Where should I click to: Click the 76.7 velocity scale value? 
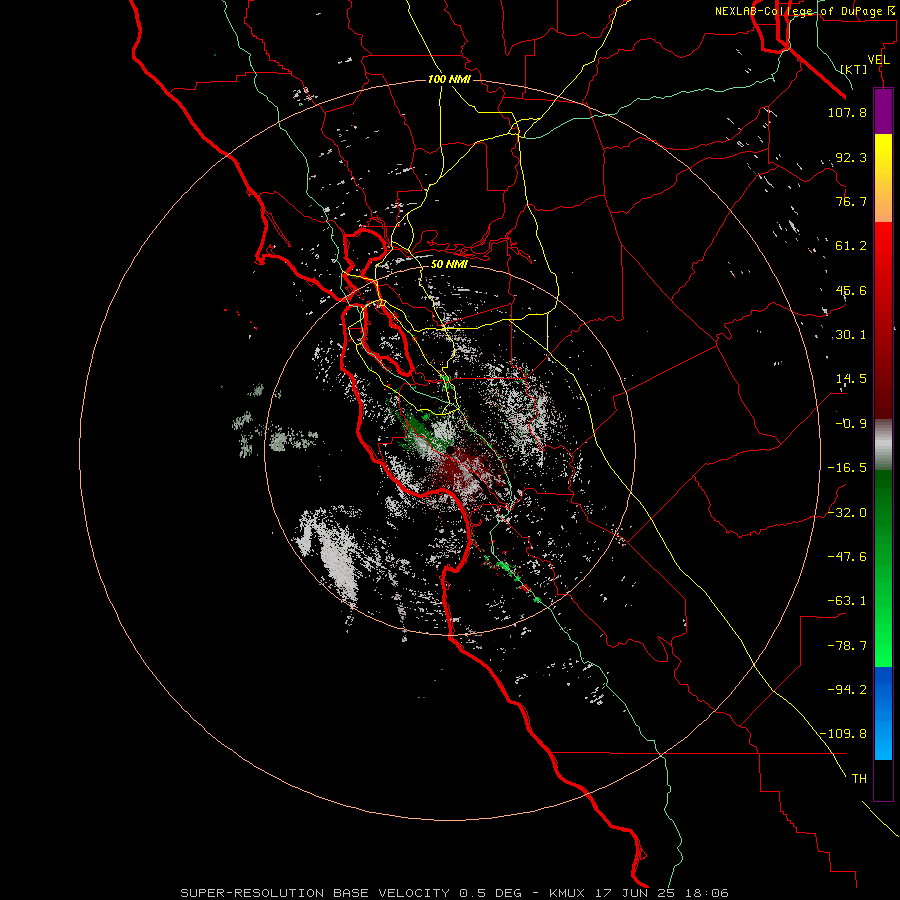point(851,201)
